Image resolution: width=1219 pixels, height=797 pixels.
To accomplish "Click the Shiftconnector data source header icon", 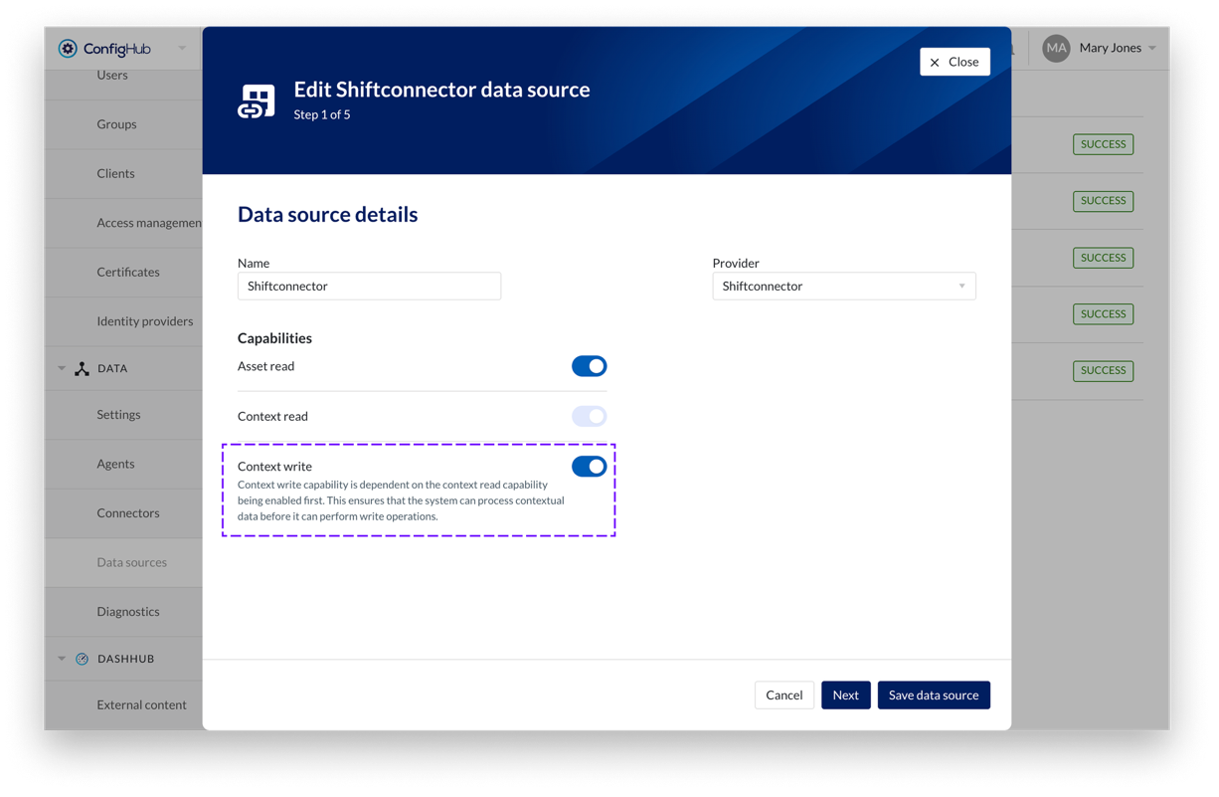I will (x=256, y=101).
